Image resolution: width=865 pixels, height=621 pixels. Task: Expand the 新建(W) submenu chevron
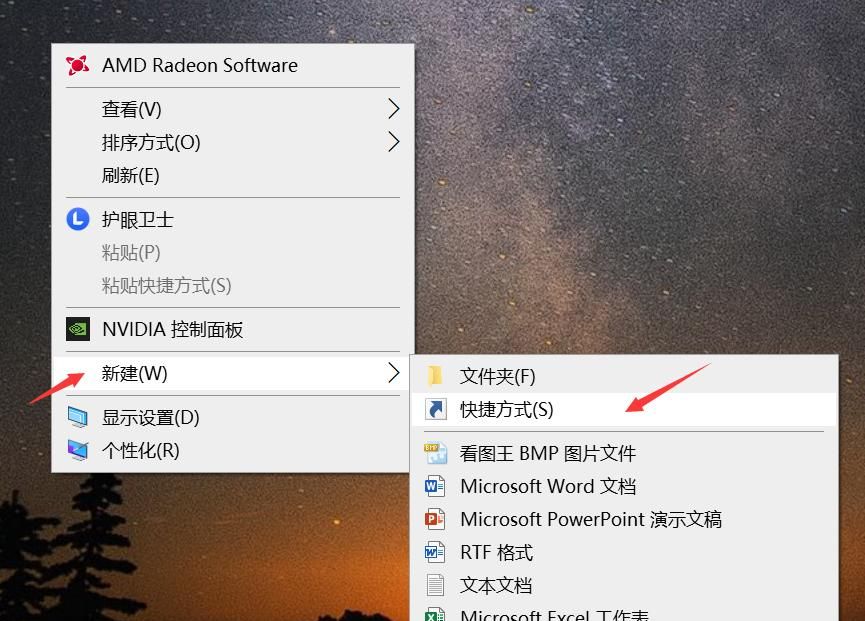[393, 373]
